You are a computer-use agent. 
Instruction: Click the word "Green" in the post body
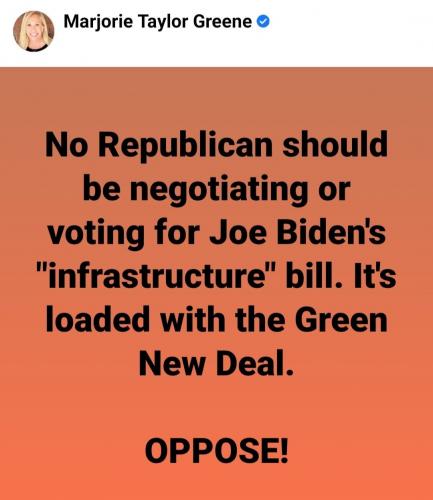tap(341, 320)
